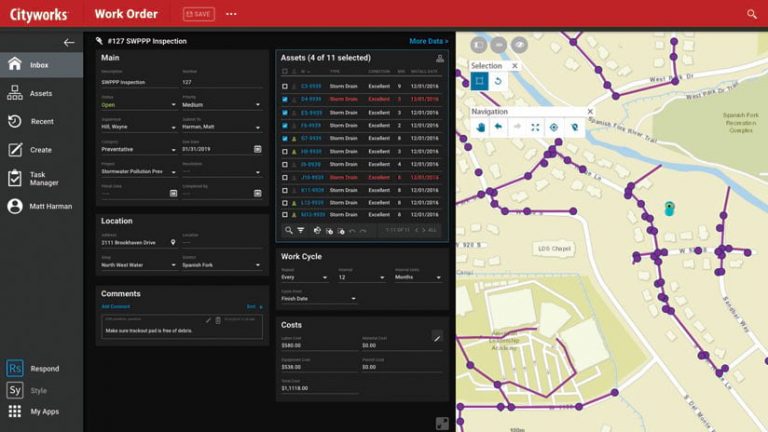
Task: Search assets with the magnifier icon
Action: (288, 230)
